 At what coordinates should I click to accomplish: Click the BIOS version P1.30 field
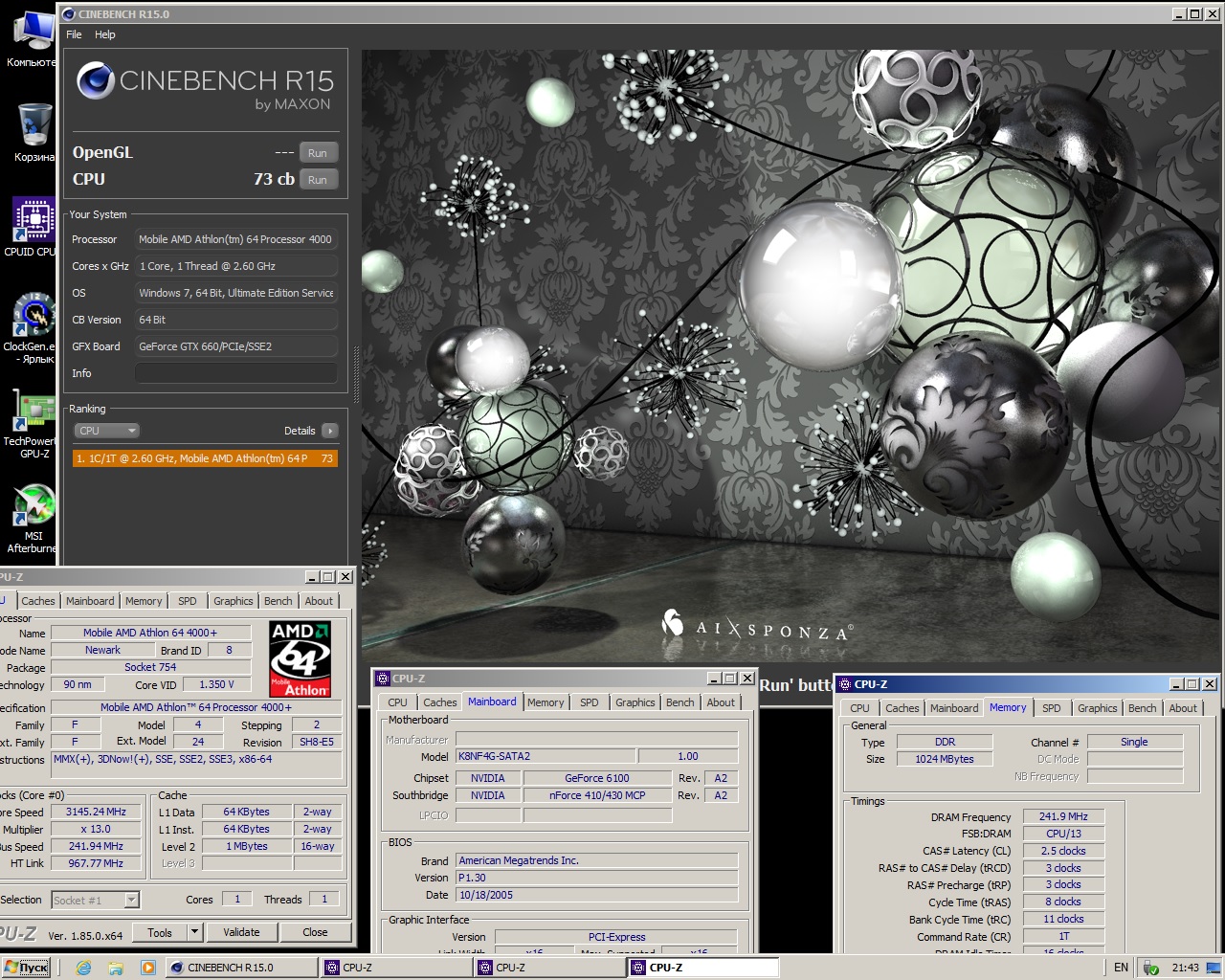(x=596, y=878)
